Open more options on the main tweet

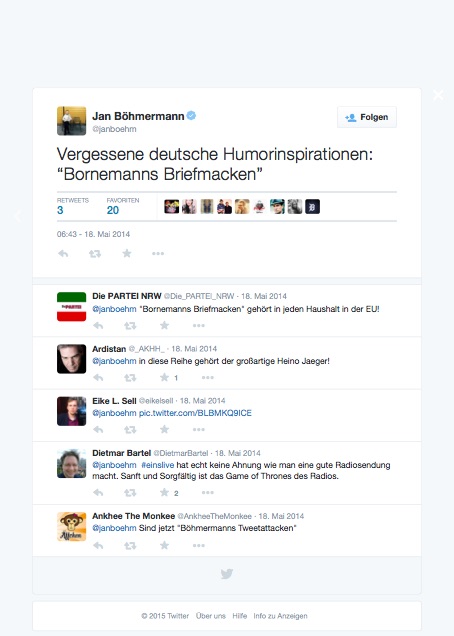click(158, 254)
